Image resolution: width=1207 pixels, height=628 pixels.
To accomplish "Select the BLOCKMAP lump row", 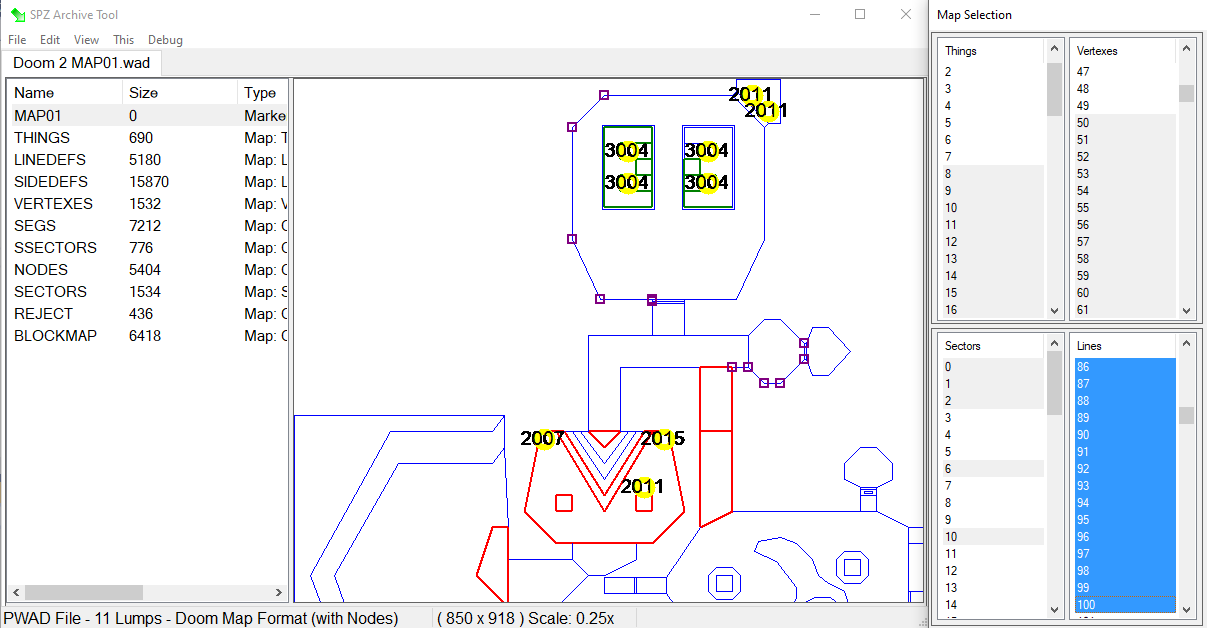I will (x=148, y=336).
